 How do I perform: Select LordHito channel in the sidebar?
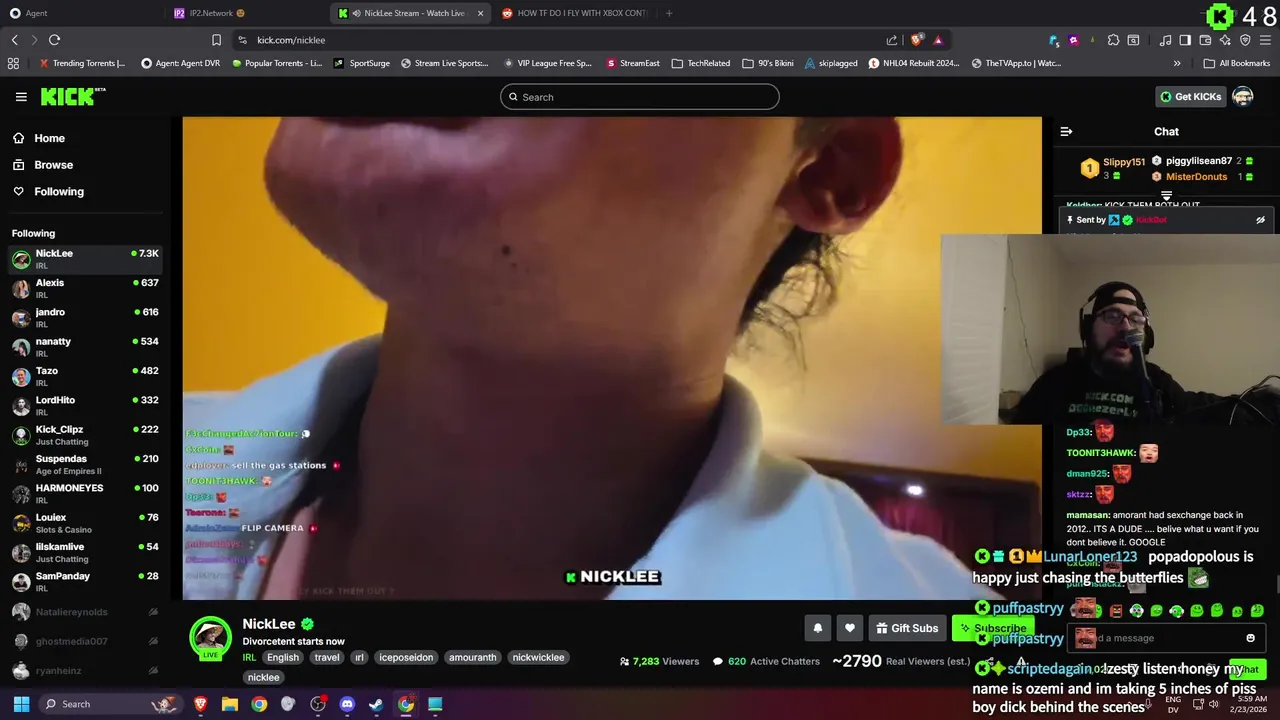click(84, 406)
